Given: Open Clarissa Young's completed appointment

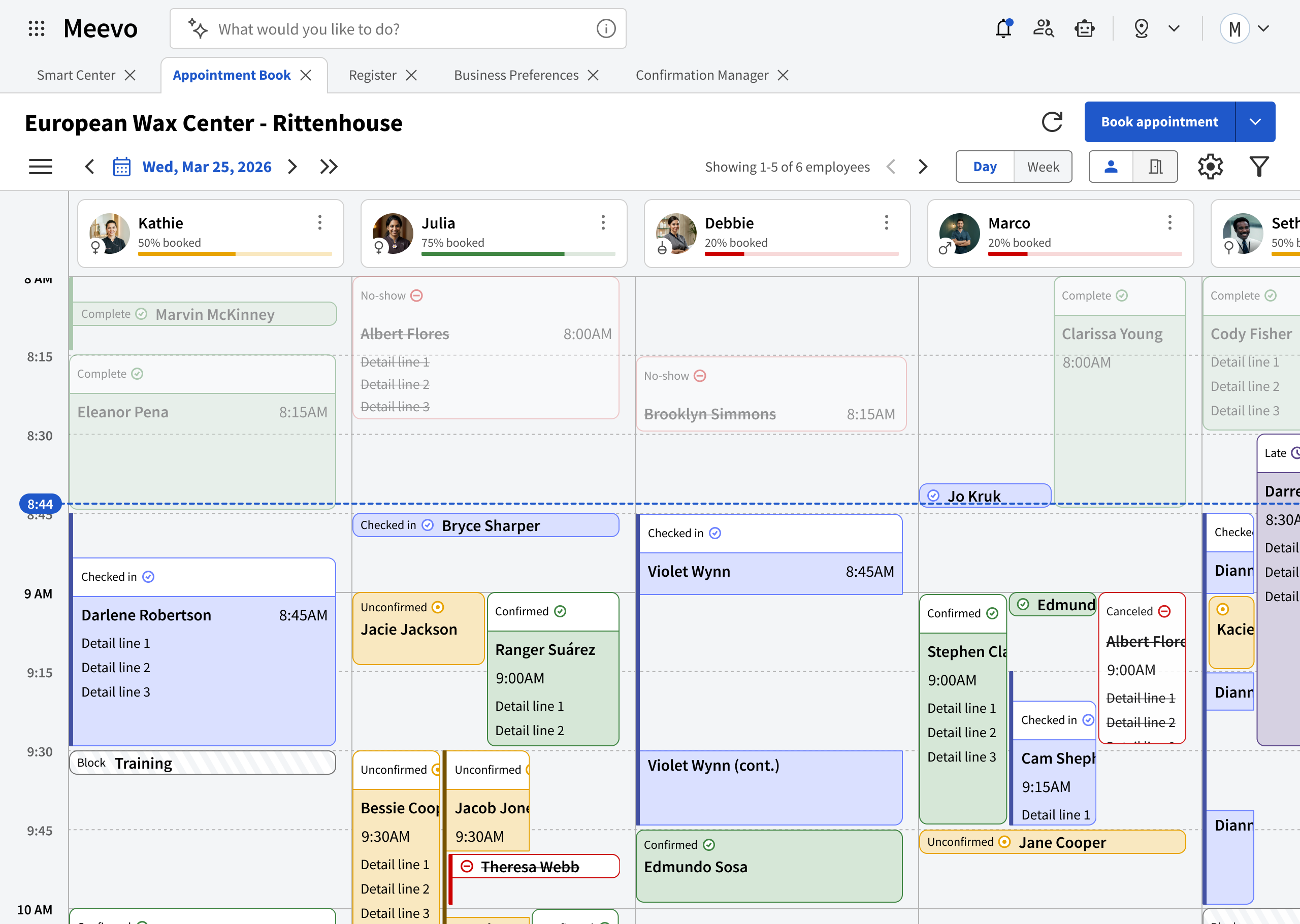Looking at the screenshot, I should 1120,391.
